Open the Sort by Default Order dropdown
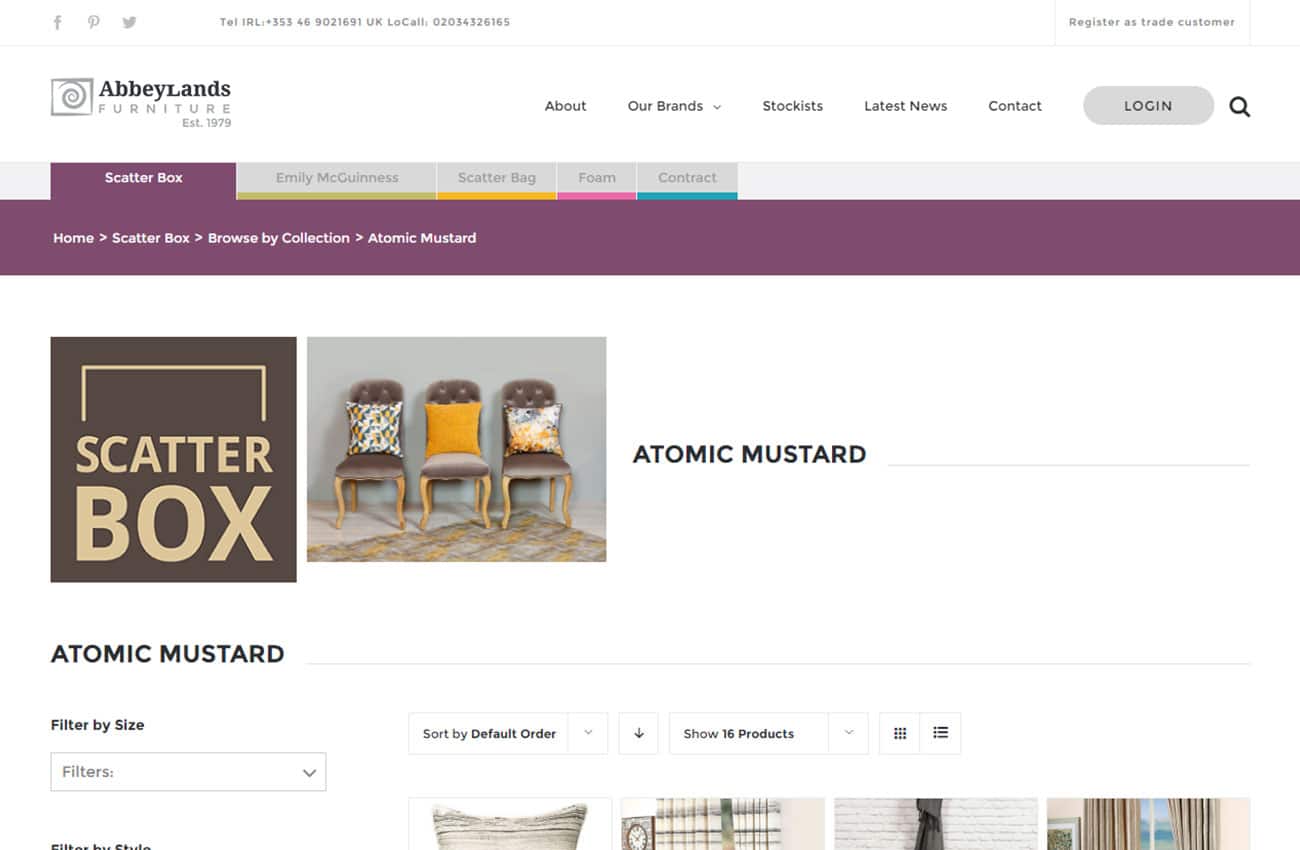The height and width of the screenshot is (850, 1300). 507,733
